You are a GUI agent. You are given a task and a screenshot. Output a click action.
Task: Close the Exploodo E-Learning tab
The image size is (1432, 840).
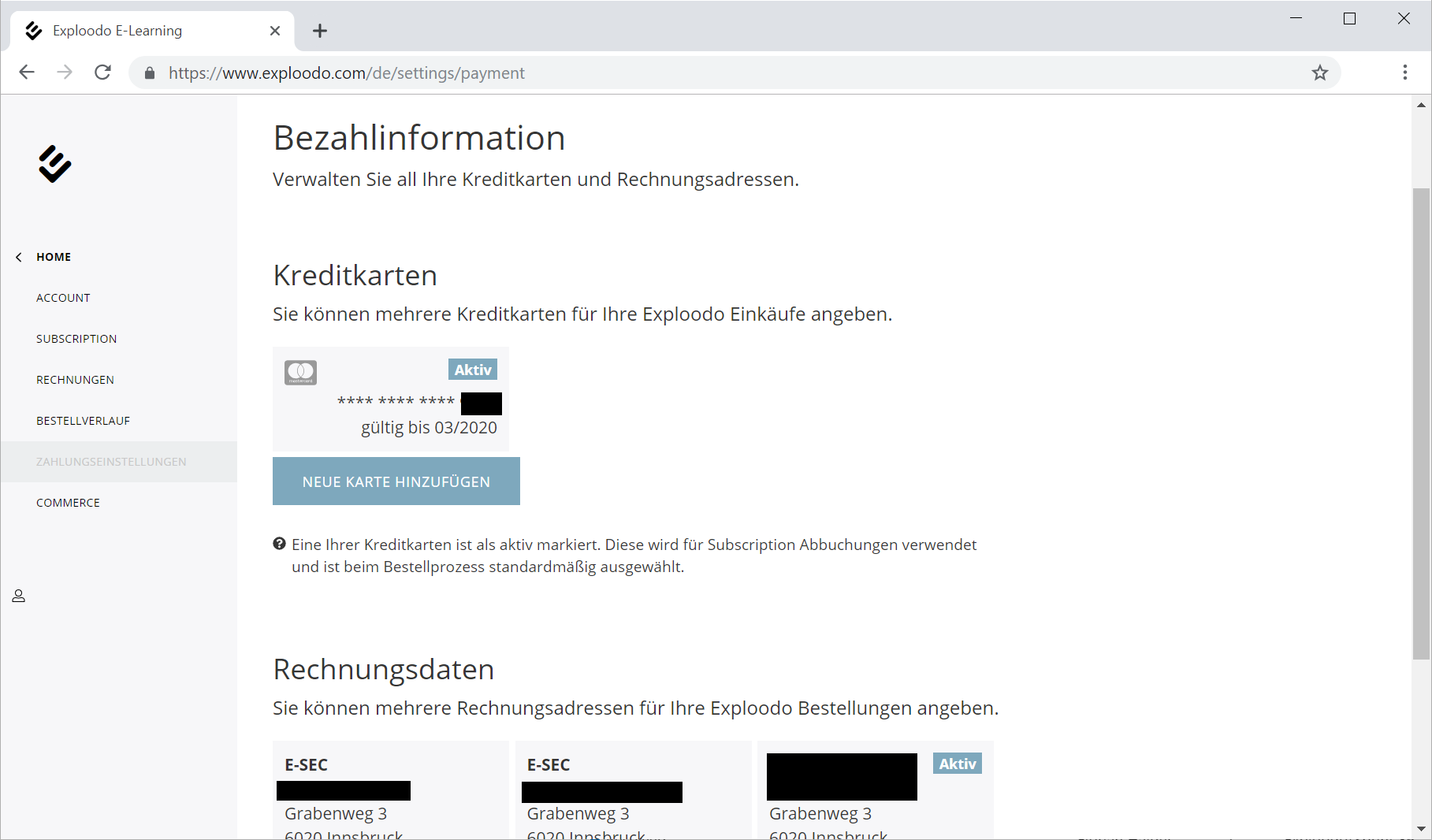pos(275,31)
